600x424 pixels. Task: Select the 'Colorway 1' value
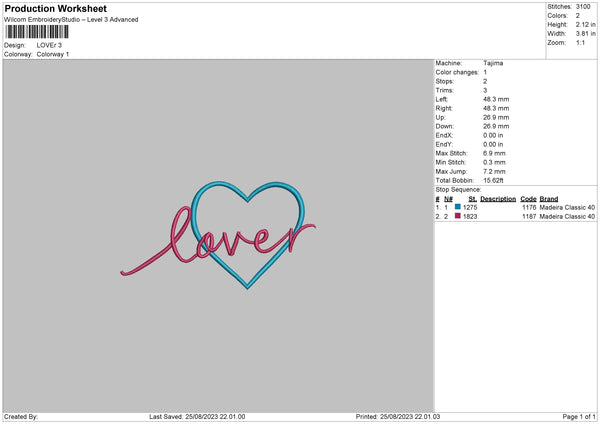point(53,54)
